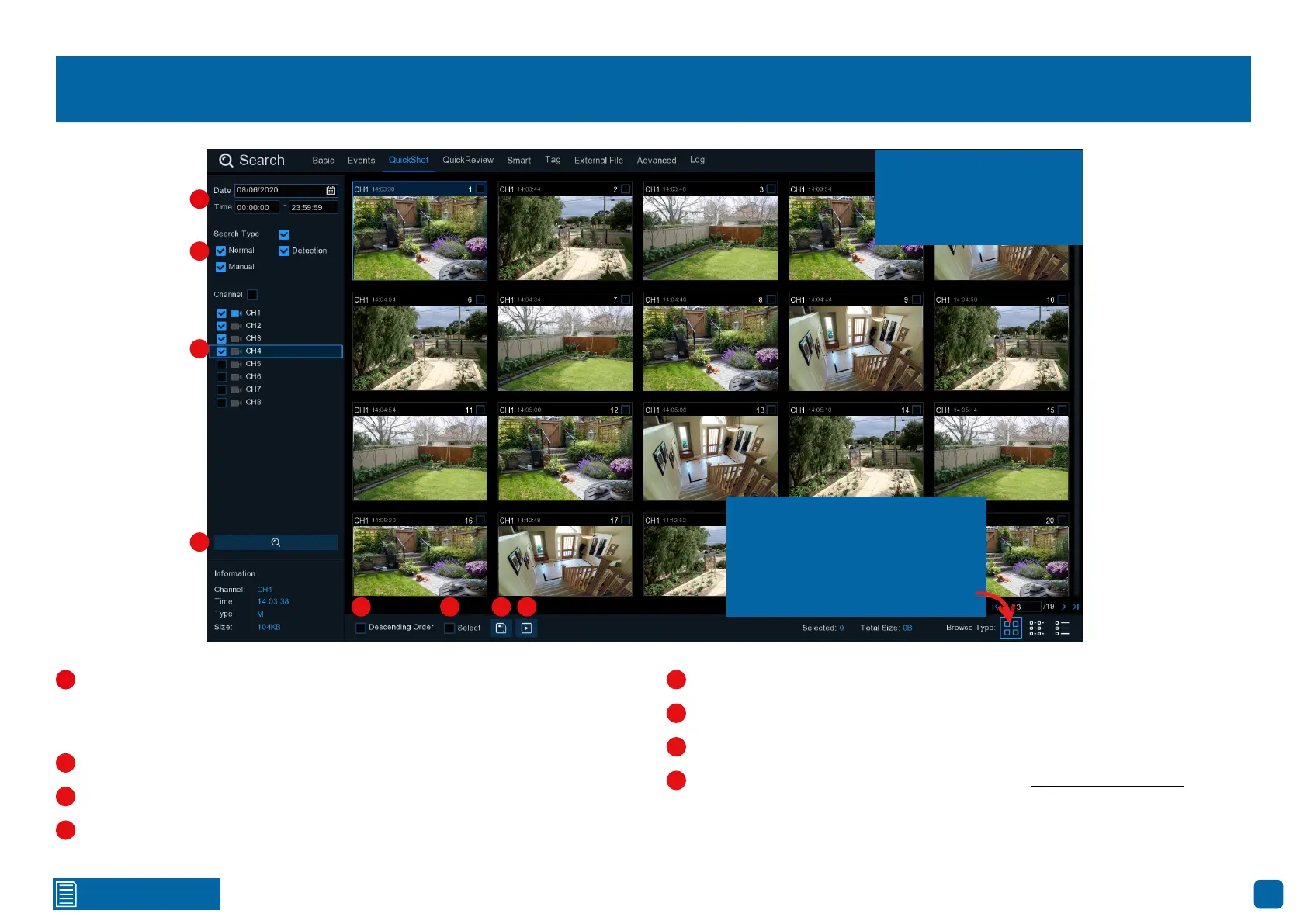Open the External File tab
This screenshot has width=1307, height=924.
tap(598, 161)
